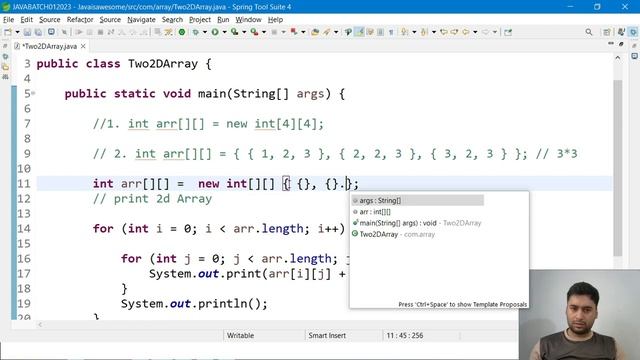Click the Coverage launch icon
640x360 pixels.
pyautogui.click(x=235, y=32)
